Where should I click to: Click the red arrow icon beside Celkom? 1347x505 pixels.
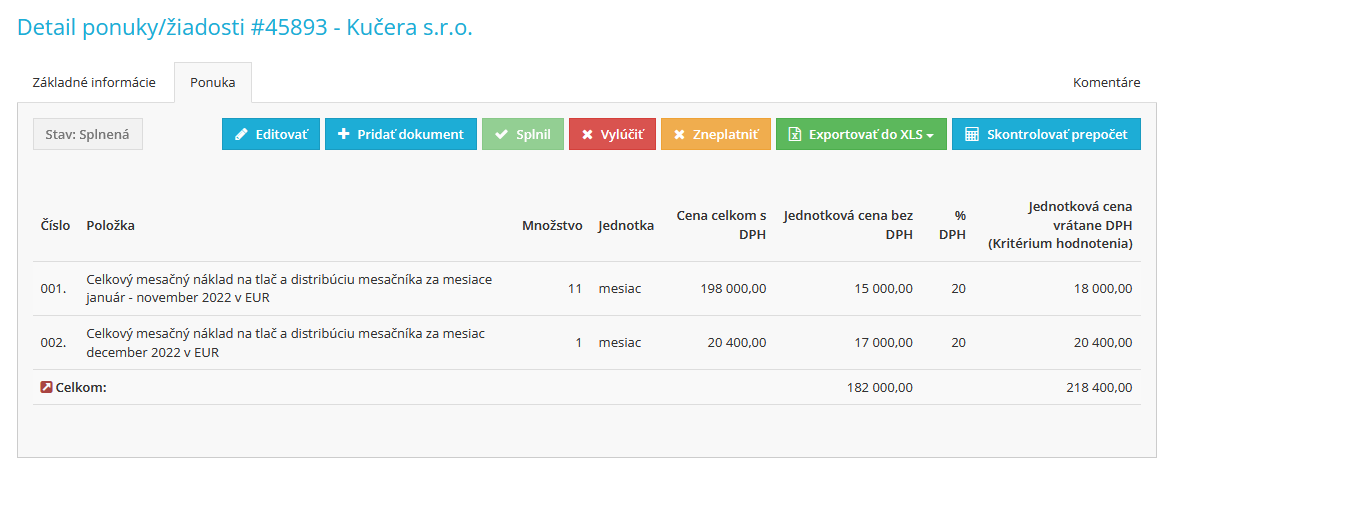tap(46, 387)
